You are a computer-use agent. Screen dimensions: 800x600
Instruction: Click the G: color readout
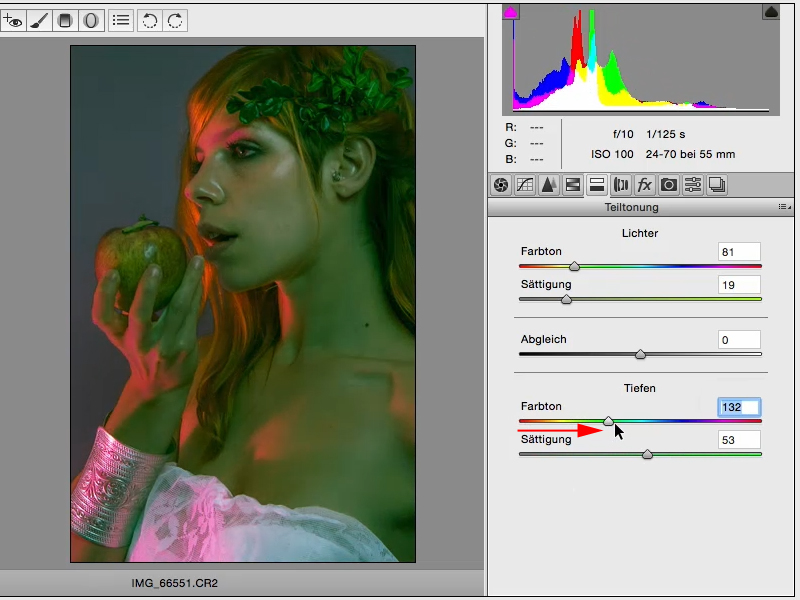[x=524, y=143]
